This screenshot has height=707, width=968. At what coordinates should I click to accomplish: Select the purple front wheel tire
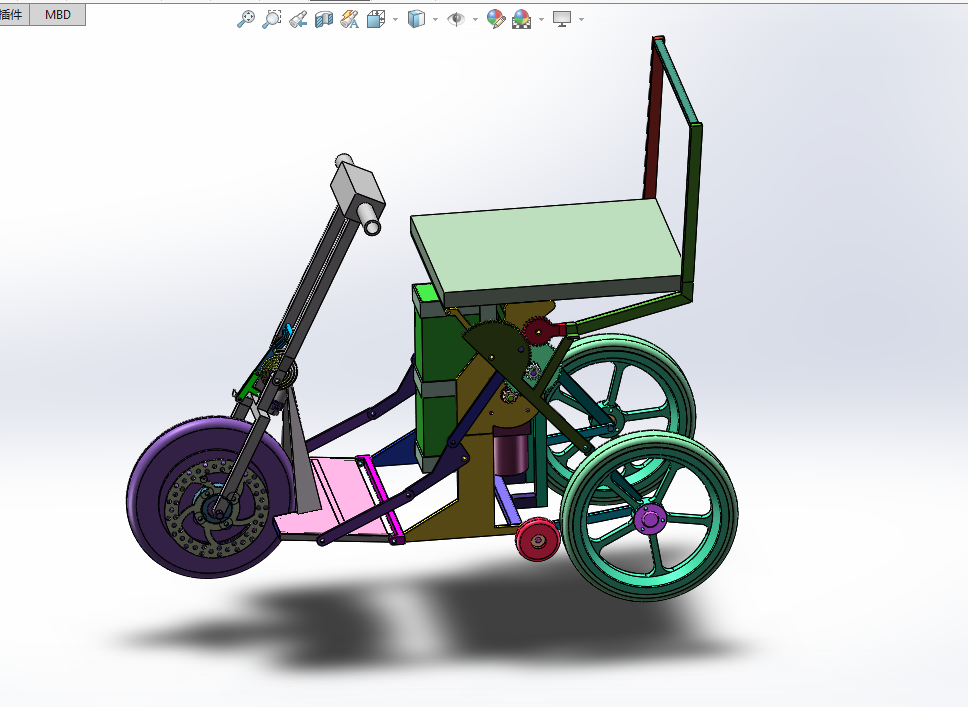point(148,500)
